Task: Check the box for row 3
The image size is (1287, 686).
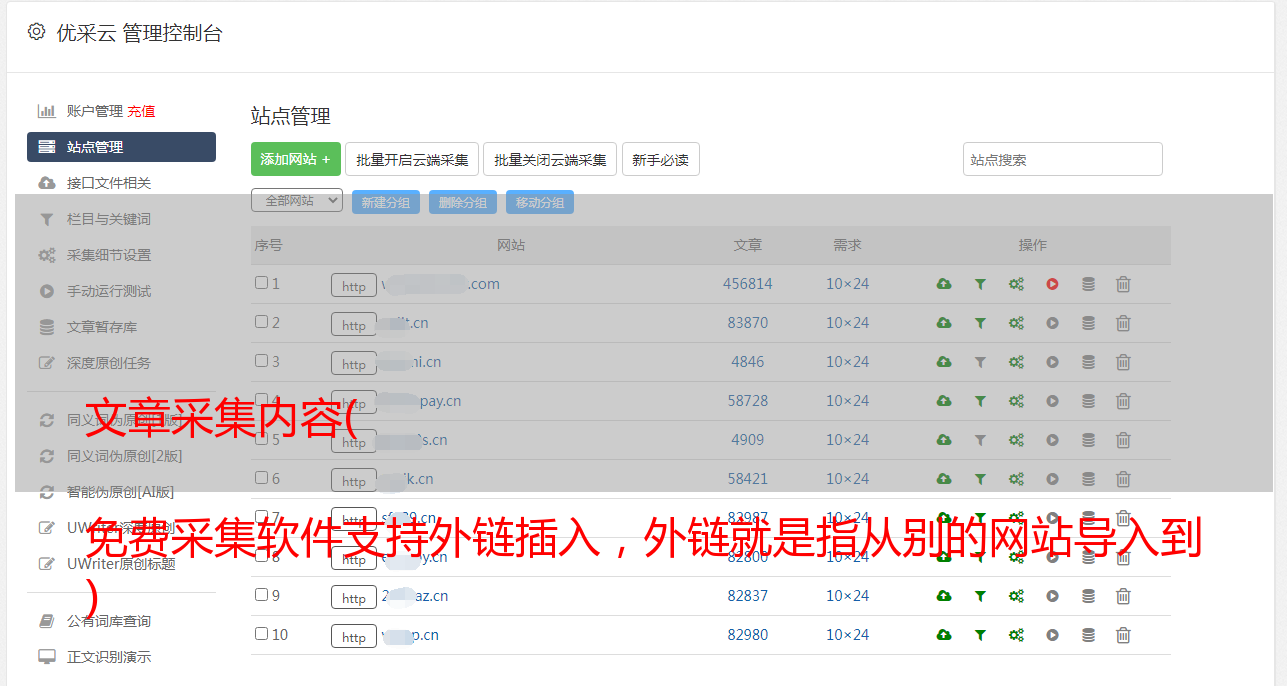Action: (x=261, y=361)
